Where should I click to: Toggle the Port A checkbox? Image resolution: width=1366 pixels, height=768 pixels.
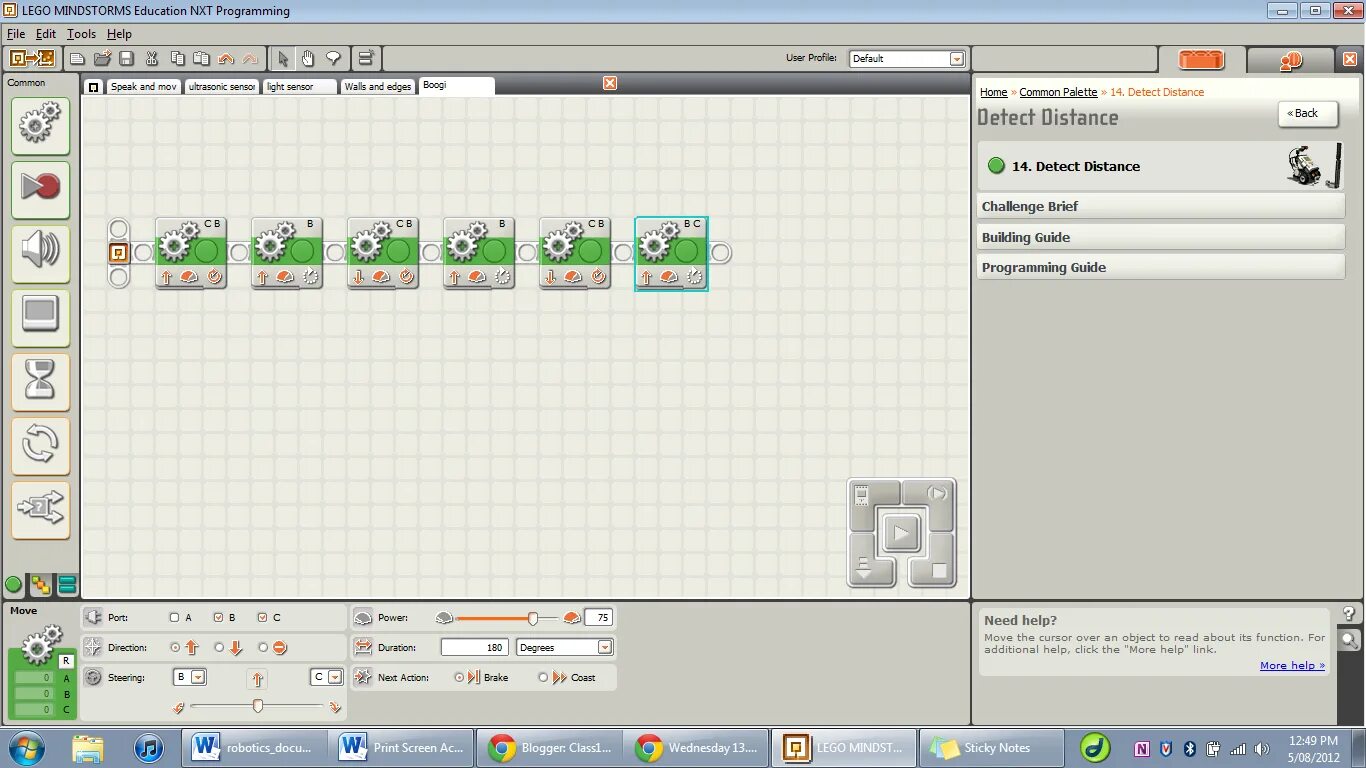174,618
